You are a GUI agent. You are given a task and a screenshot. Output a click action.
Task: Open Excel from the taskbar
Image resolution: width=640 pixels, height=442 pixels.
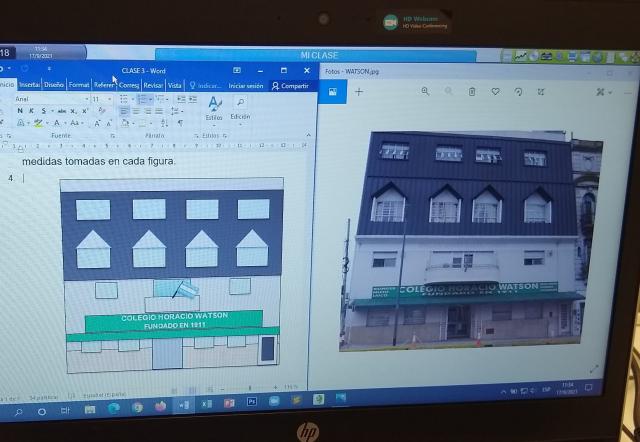pos(207,404)
